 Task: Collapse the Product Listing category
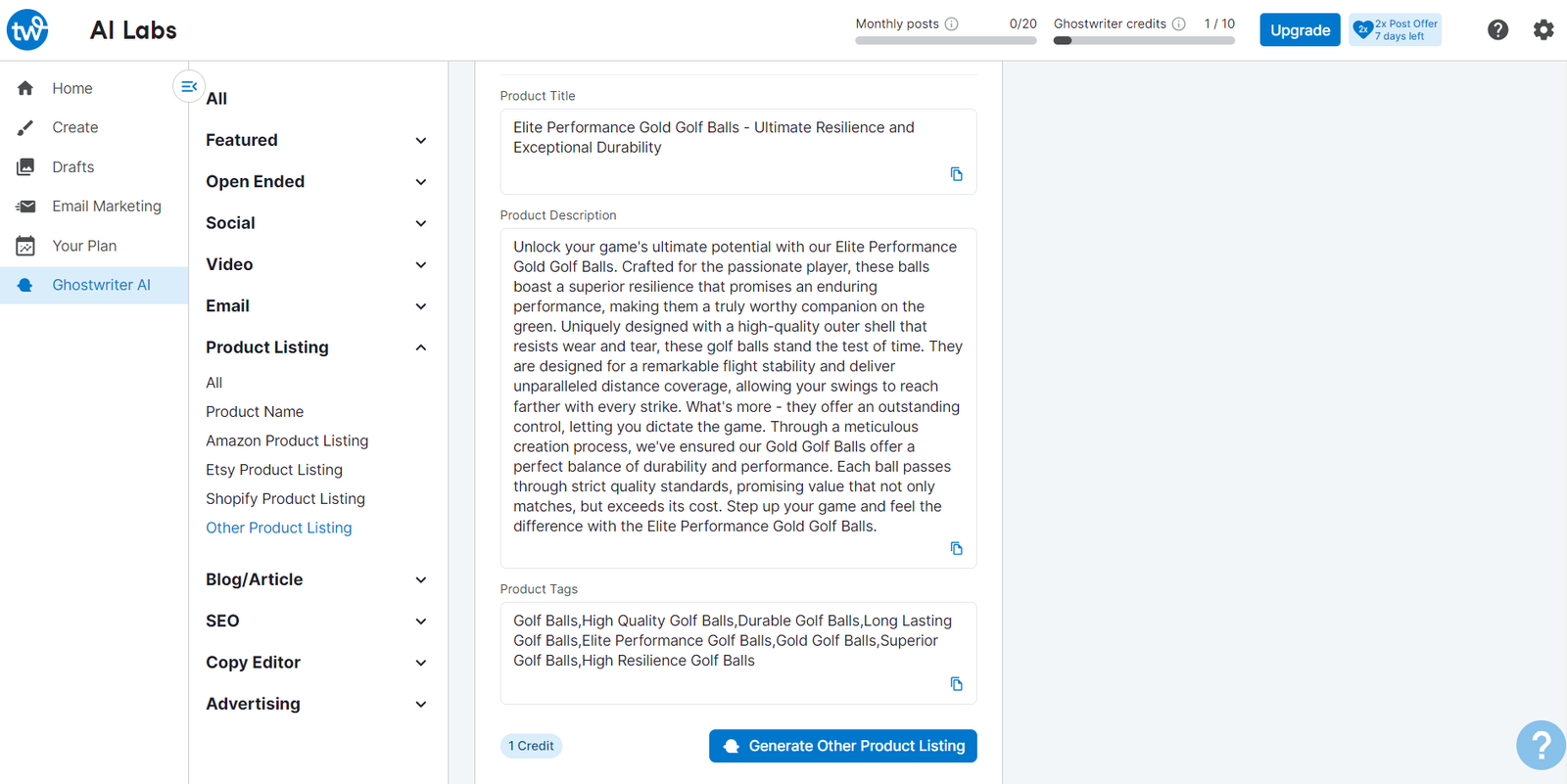tap(421, 347)
